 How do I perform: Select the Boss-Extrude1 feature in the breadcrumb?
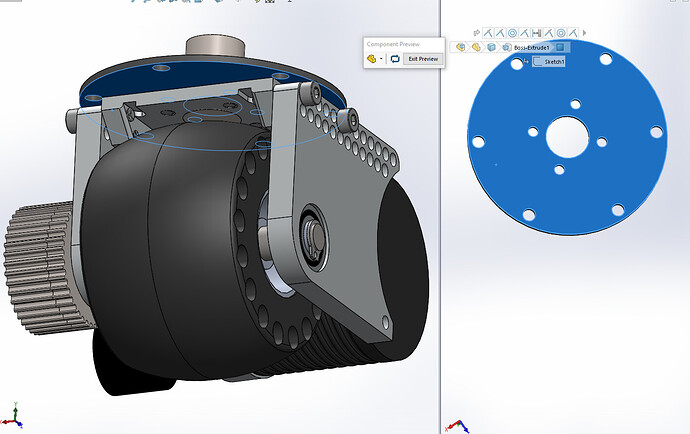(532, 46)
